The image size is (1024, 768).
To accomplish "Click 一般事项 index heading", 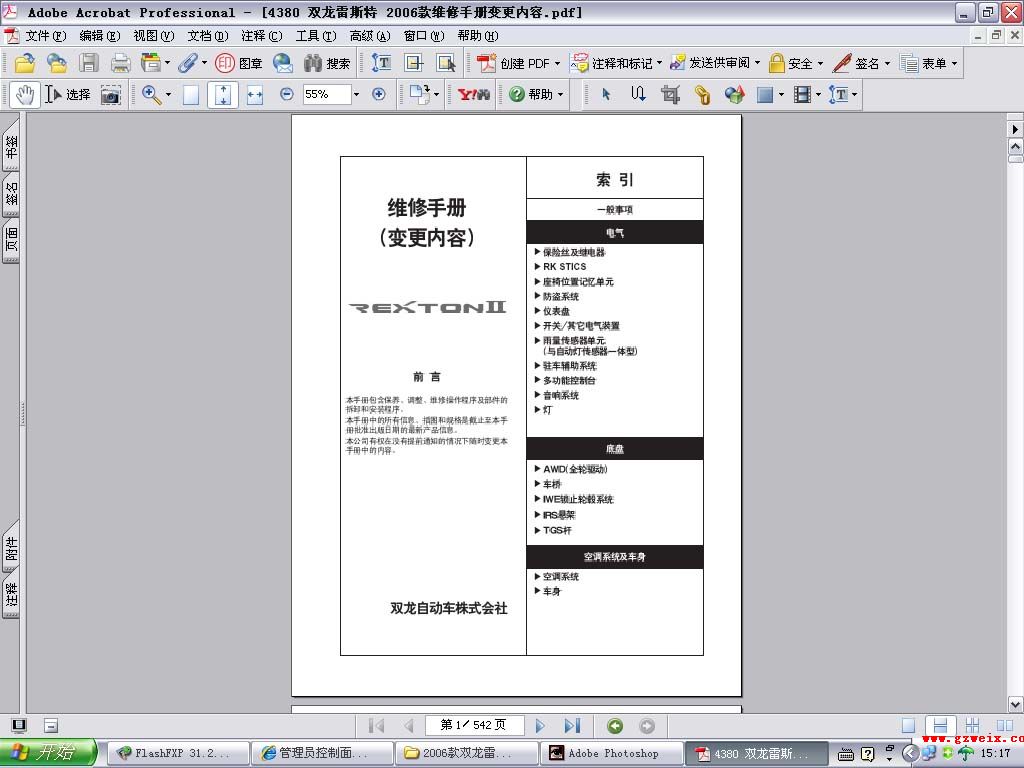I will 615,210.
